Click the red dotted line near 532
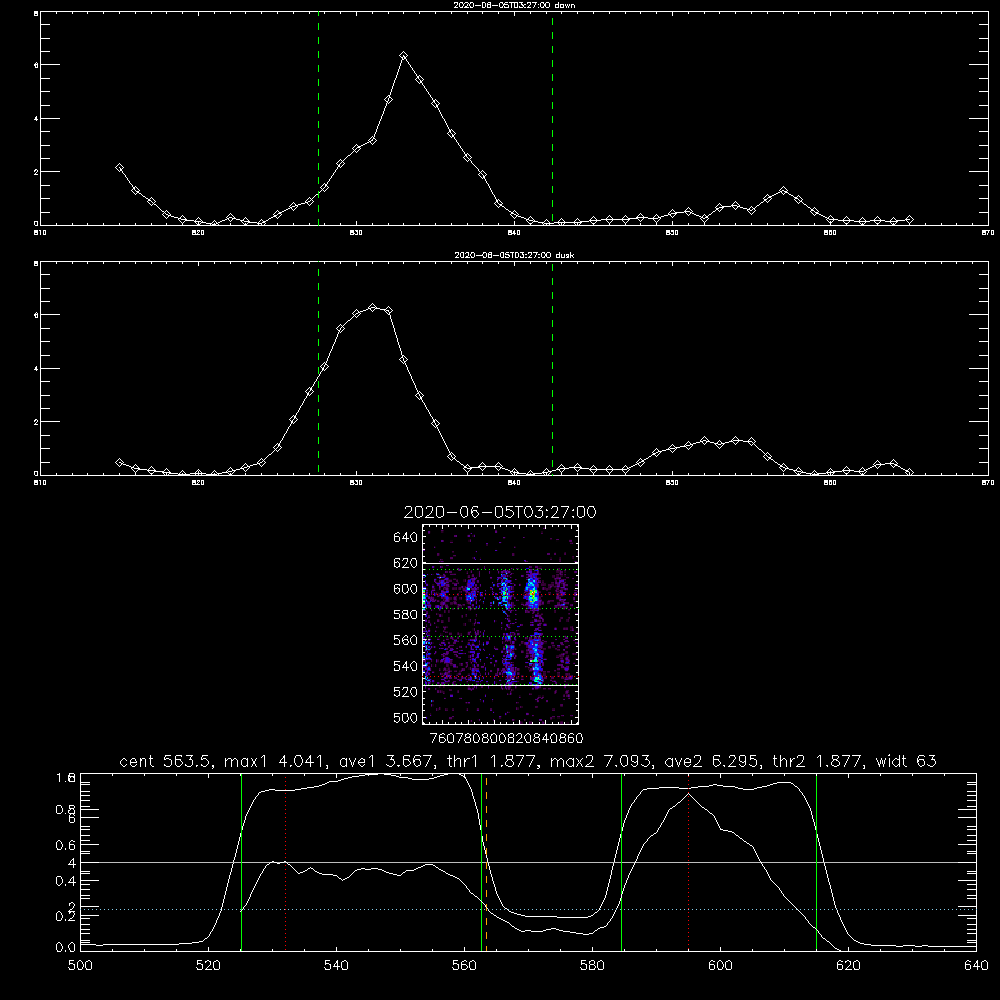Viewport: 1000px width, 1000px height. pos(286,862)
